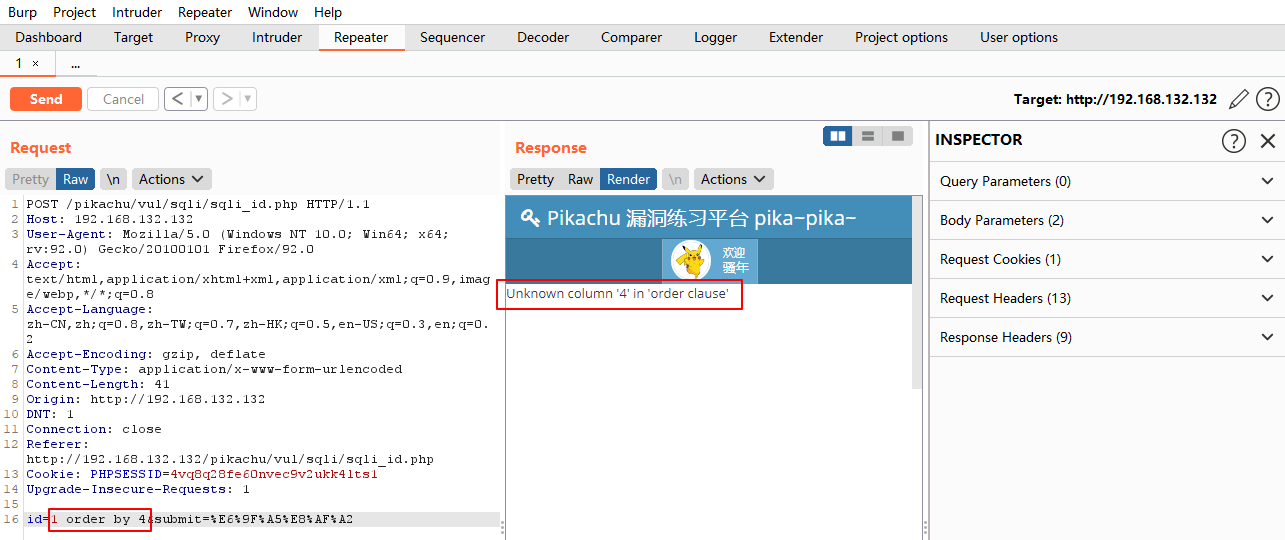
Task: Send the request
Action: (46, 99)
